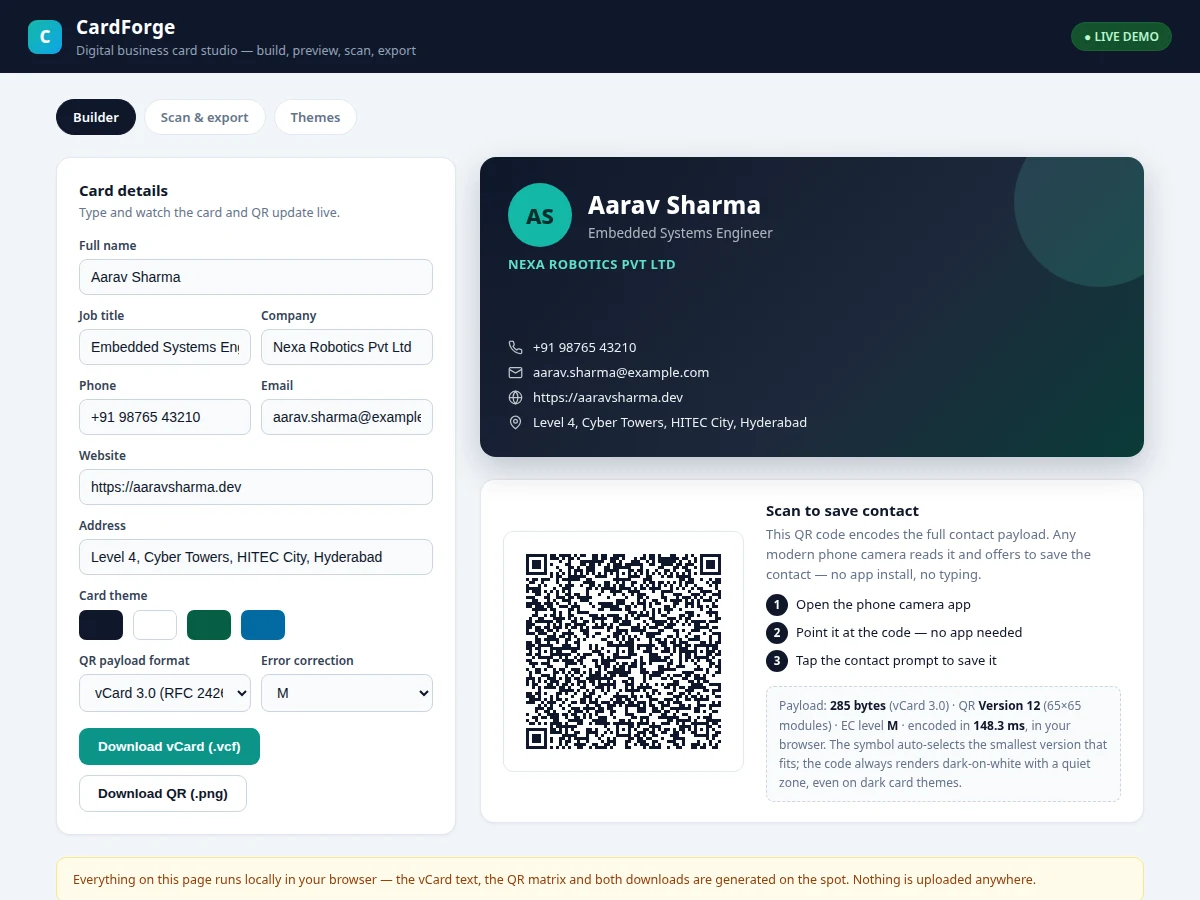Screen dimensions: 1200x900
Task: Click the location pin icon on the card
Action: pyautogui.click(x=516, y=422)
